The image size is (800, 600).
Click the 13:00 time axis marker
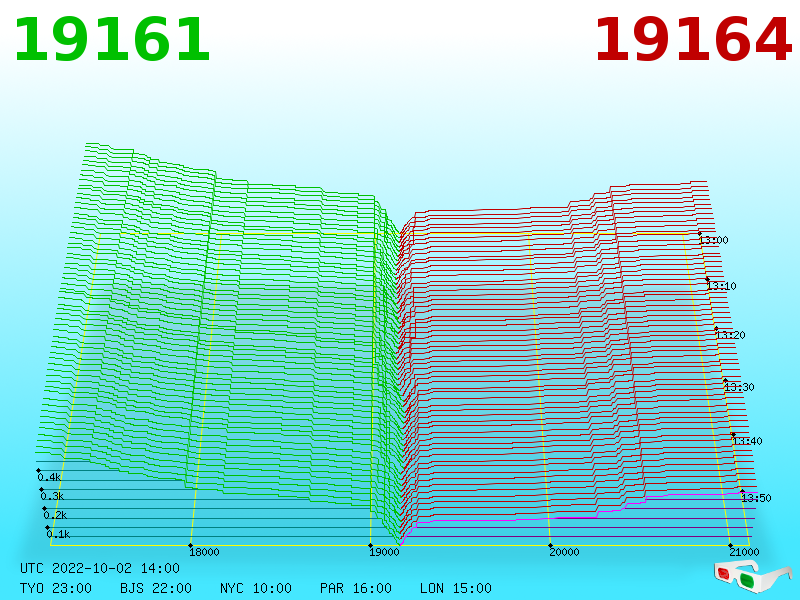pyautogui.click(x=713, y=240)
